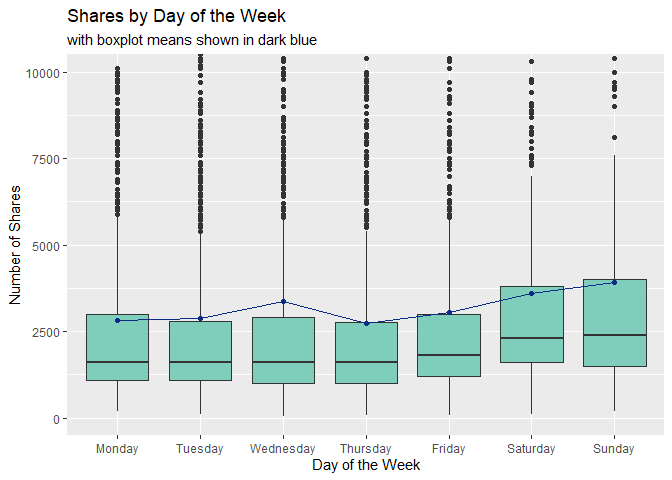Viewport: 672px width, 480px height.
Task: Click the Tuesday x-axis label
Action: point(200,449)
